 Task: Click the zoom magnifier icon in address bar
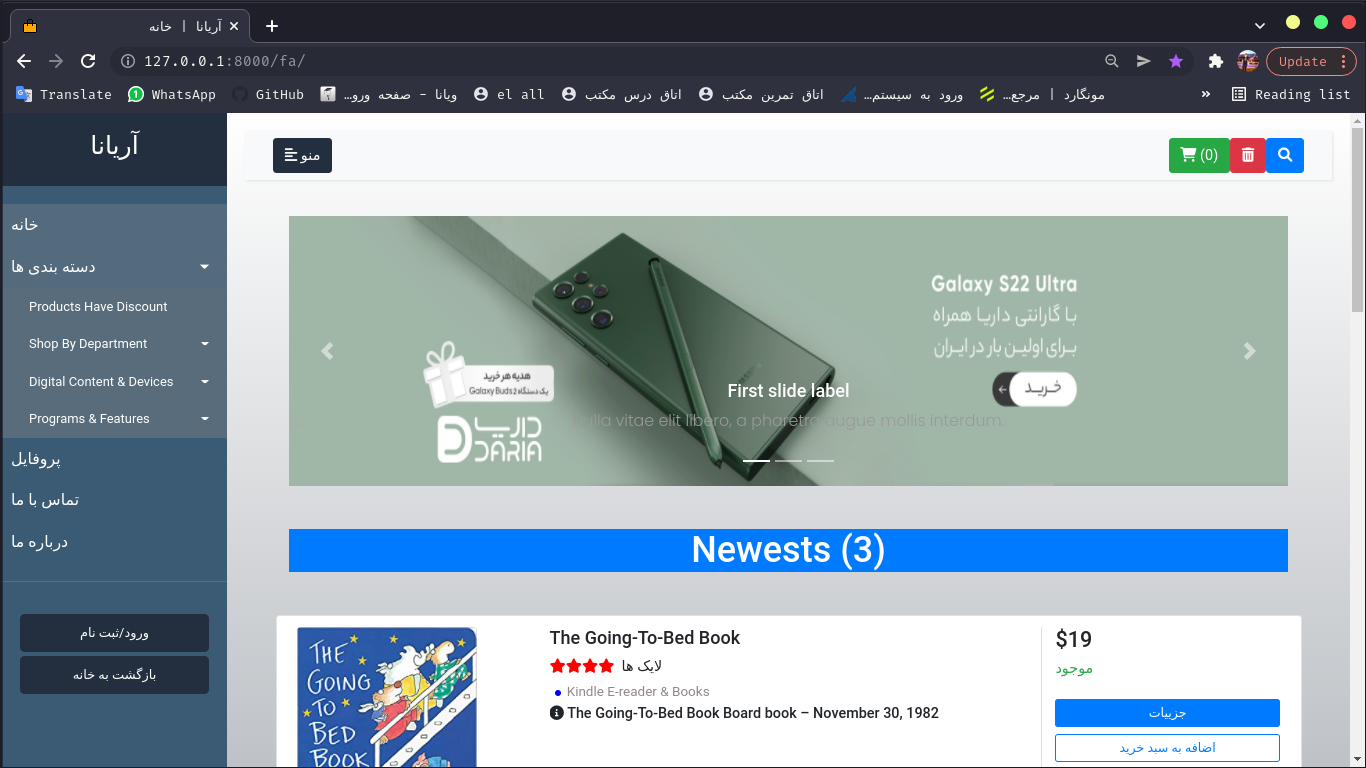click(x=1111, y=61)
